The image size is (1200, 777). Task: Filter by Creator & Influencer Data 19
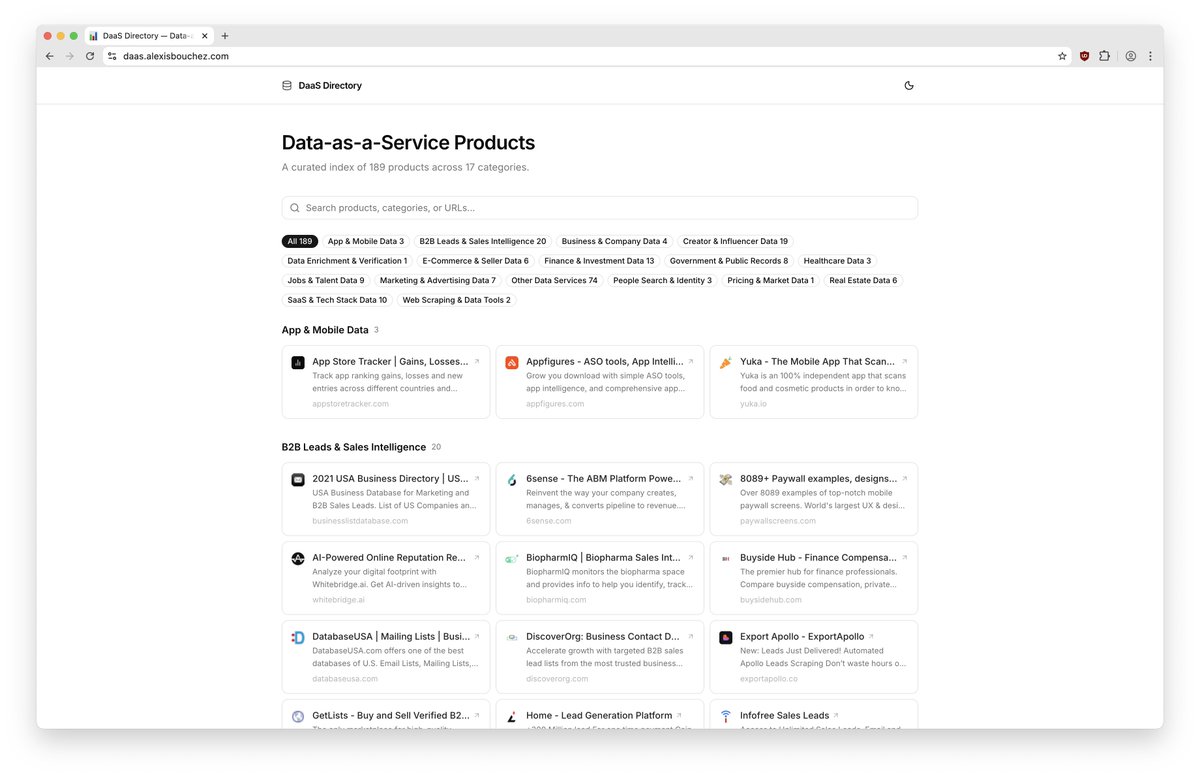click(x=735, y=241)
